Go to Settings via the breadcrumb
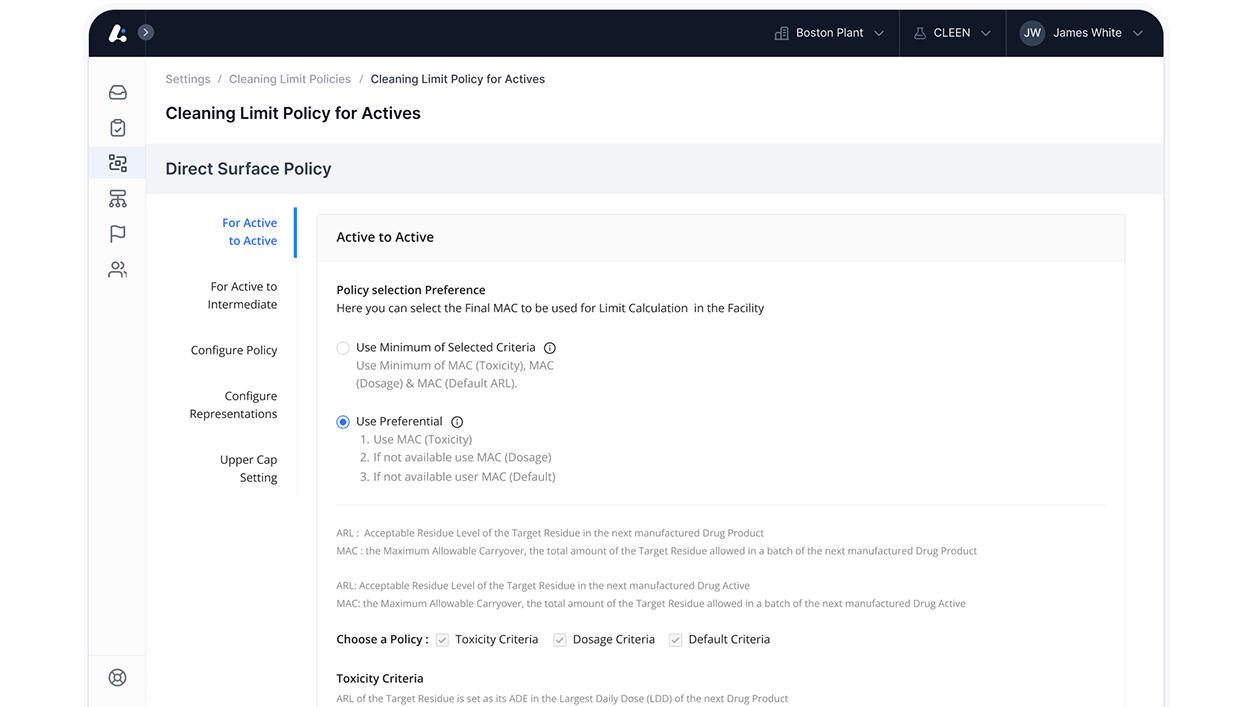Screen dimensions: 1254x707 (x=188, y=78)
